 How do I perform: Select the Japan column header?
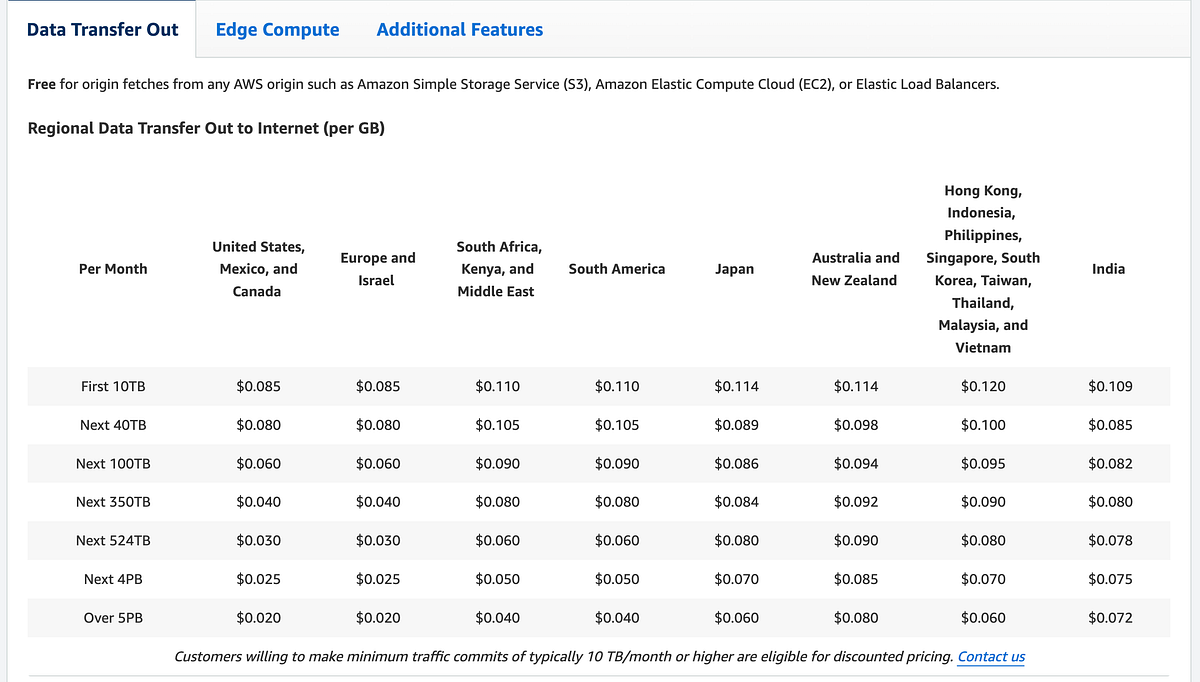pos(735,268)
